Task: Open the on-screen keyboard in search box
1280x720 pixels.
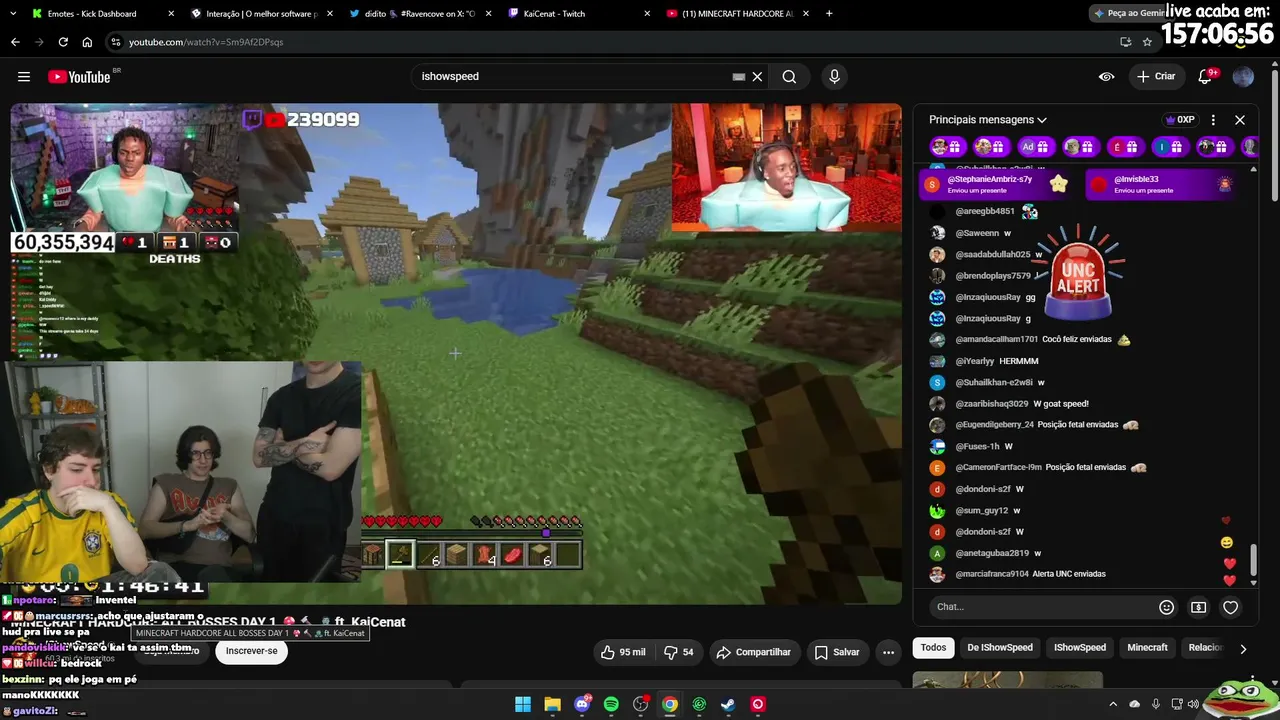Action: pos(739,77)
